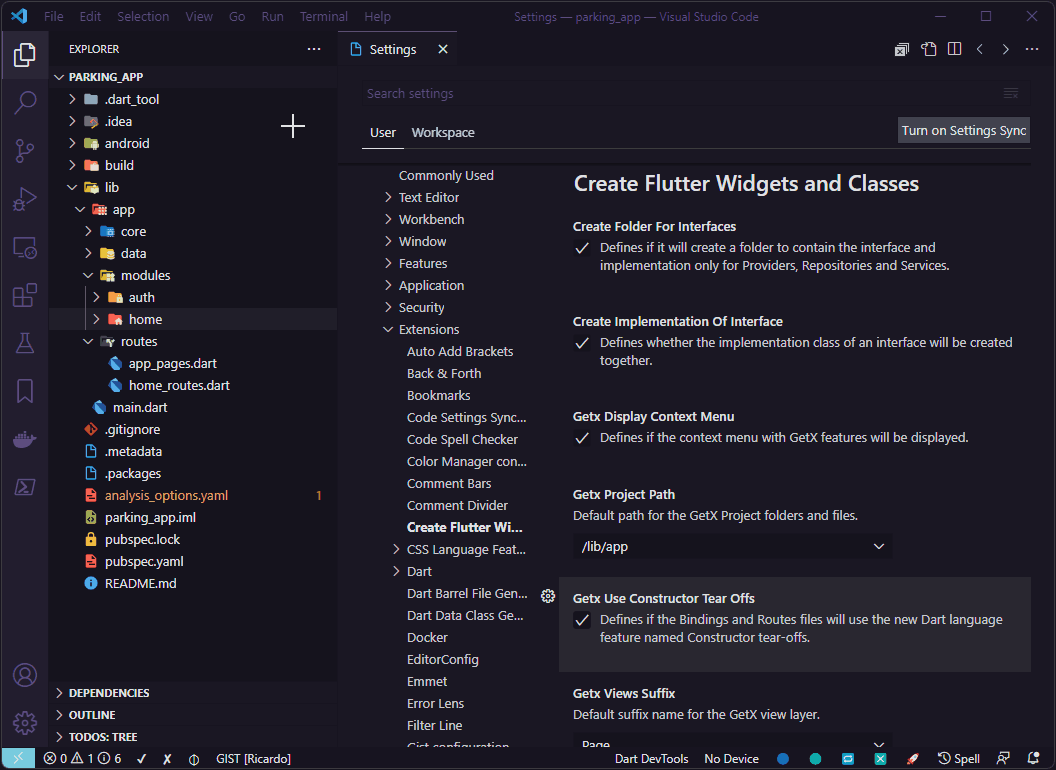
Task: Click No Device in status bar
Action: click(731, 759)
